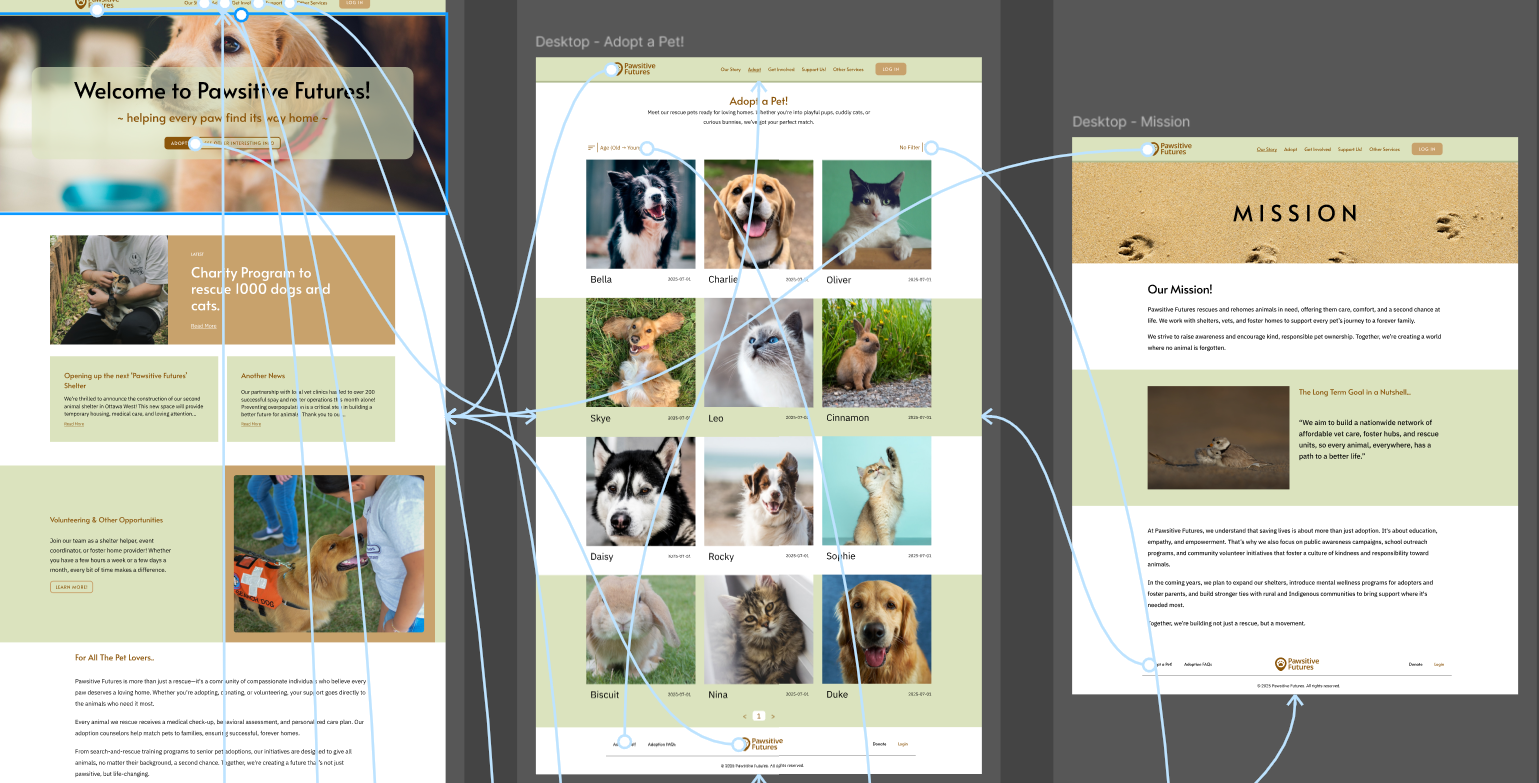The width and height of the screenshot is (1539, 783).
Task: Click LEARN MORE! in the Volunteering section
Action: click(x=70, y=587)
